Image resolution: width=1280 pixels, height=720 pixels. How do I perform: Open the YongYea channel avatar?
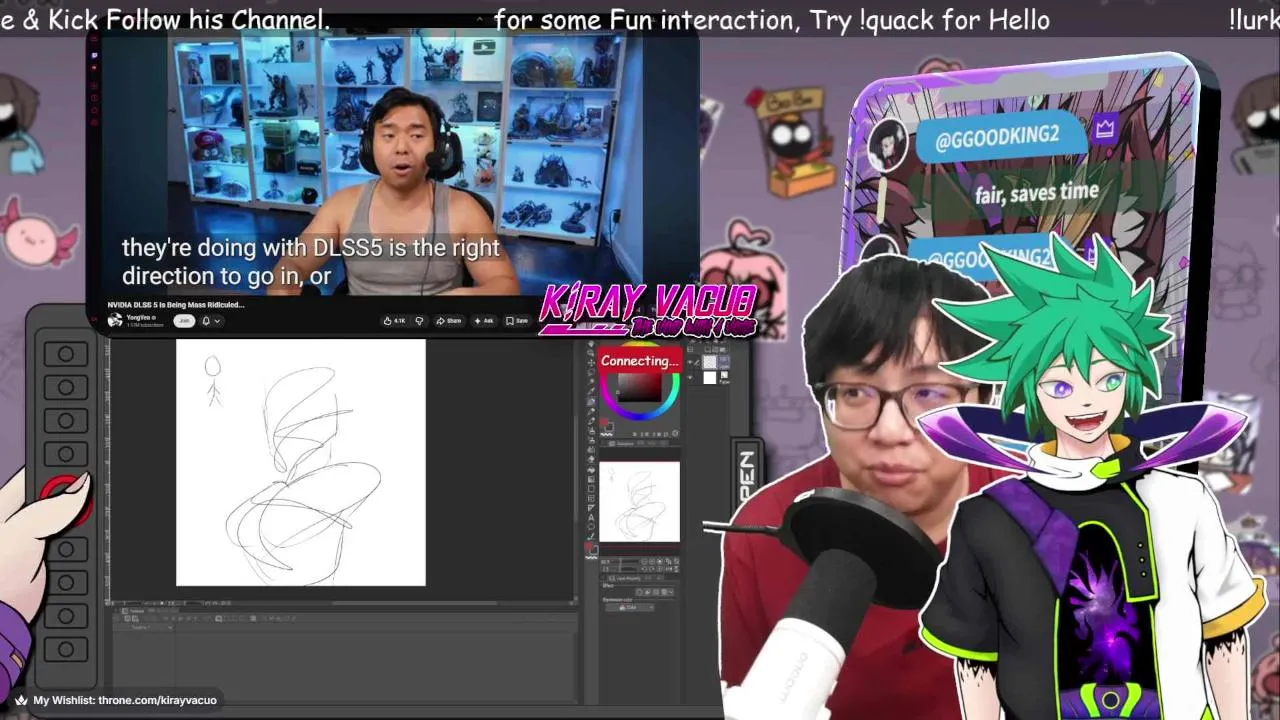coord(115,321)
